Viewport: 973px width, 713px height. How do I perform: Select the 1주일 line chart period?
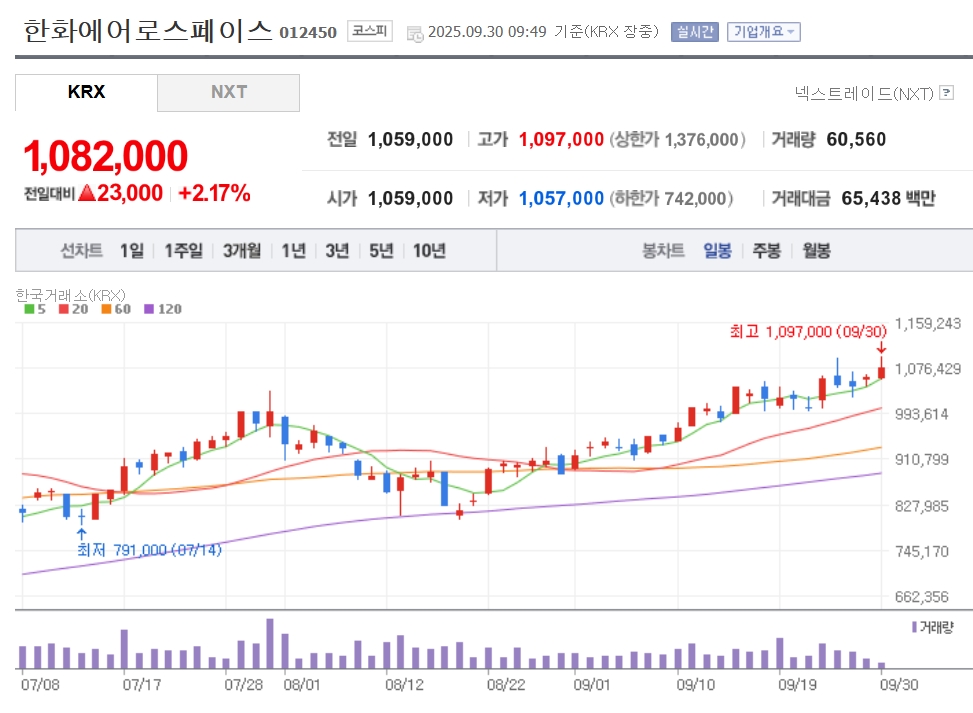tap(184, 251)
